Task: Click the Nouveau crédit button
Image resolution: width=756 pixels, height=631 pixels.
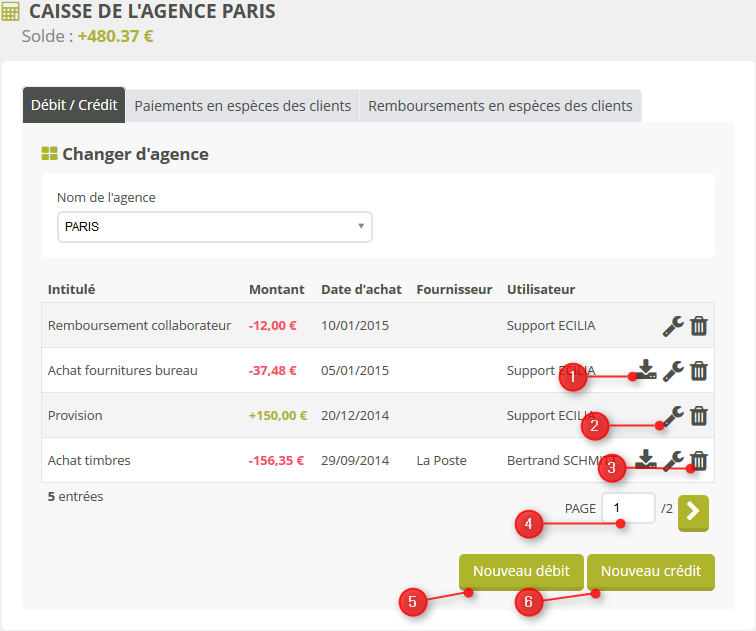Action: pyautogui.click(x=651, y=572)
